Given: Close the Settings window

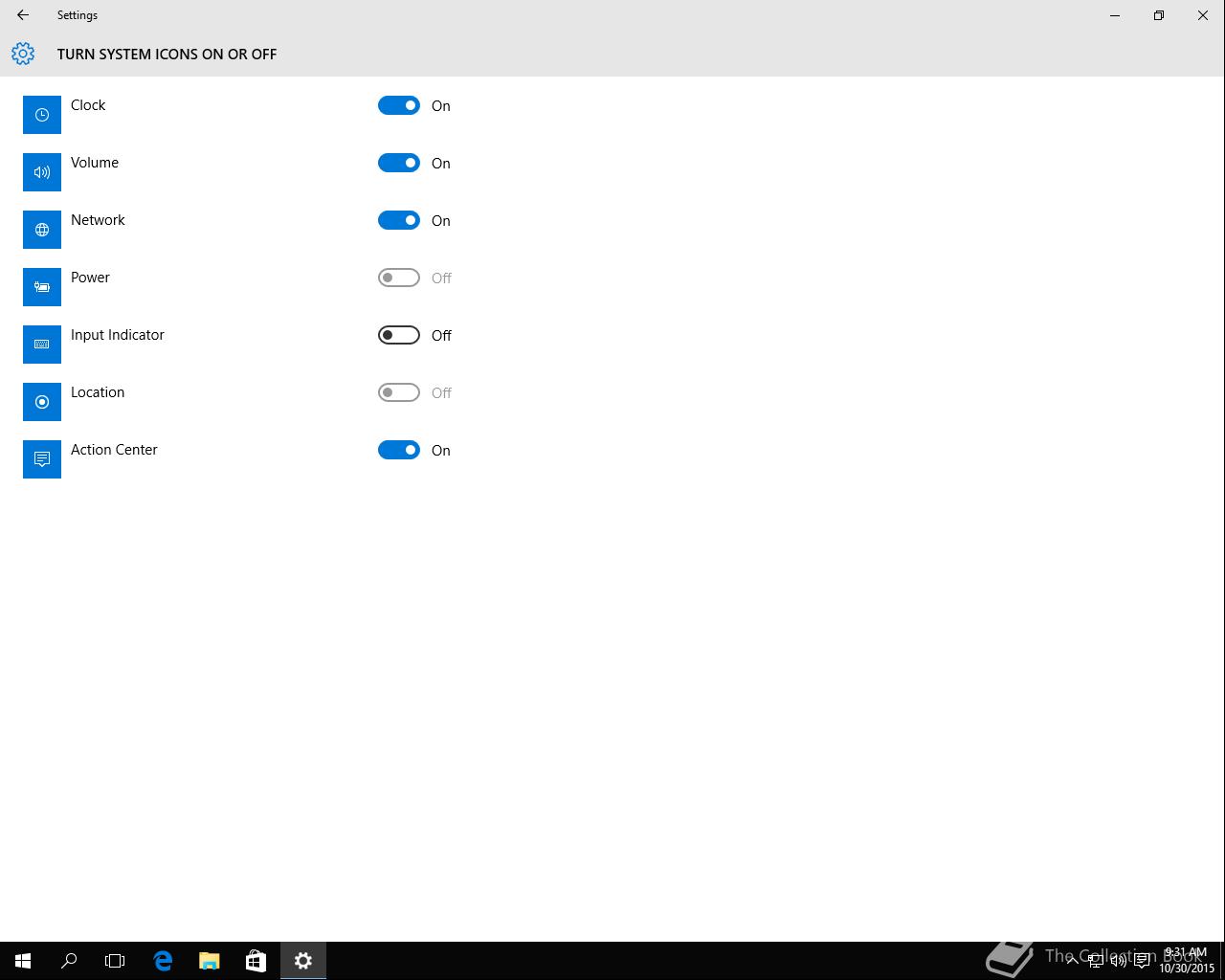Looking at the screenshot, I should click(x=1203, y=15).
